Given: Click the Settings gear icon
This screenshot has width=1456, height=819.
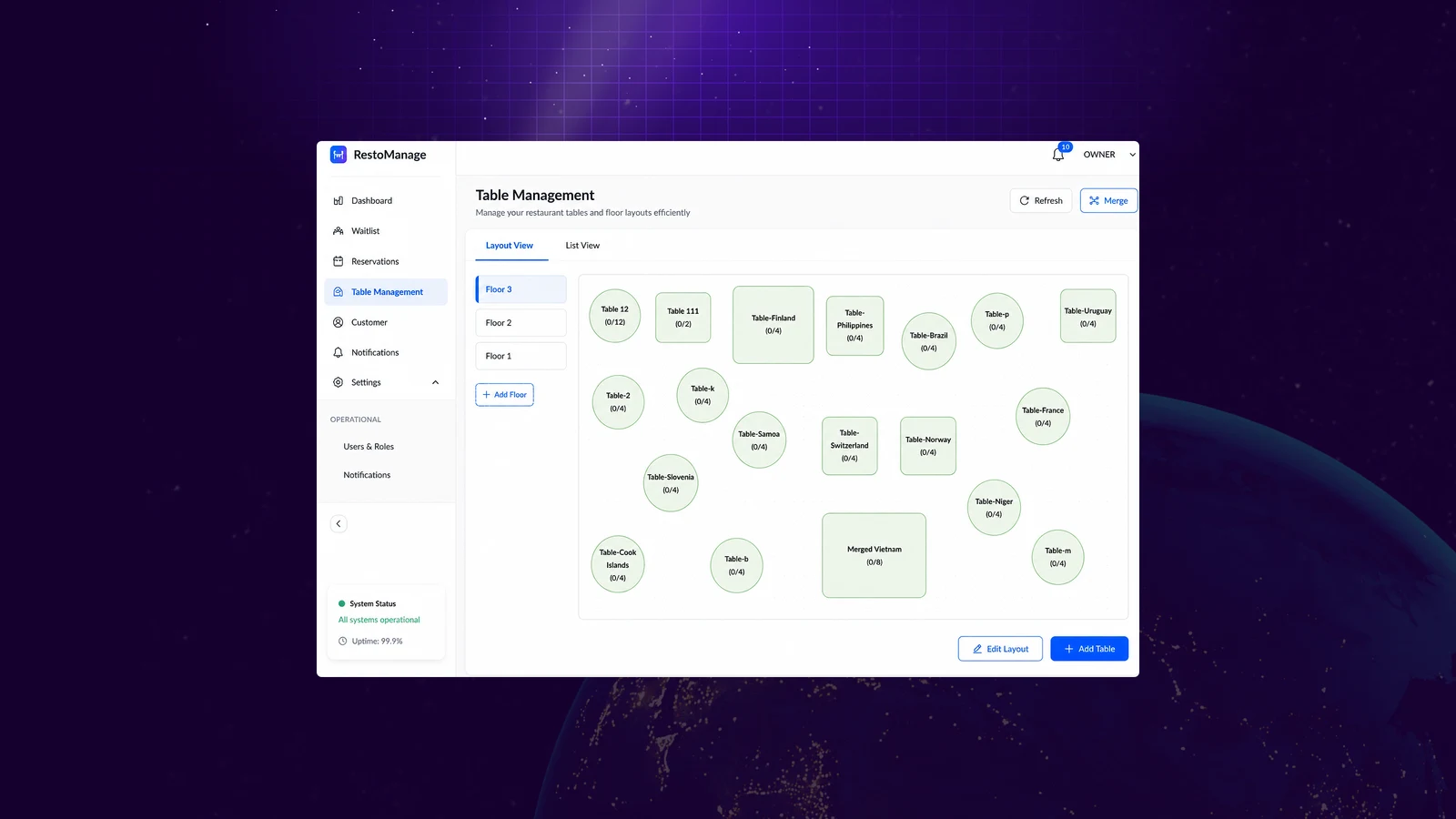Looking at the screenshot, I should click(x=339, y=383).
